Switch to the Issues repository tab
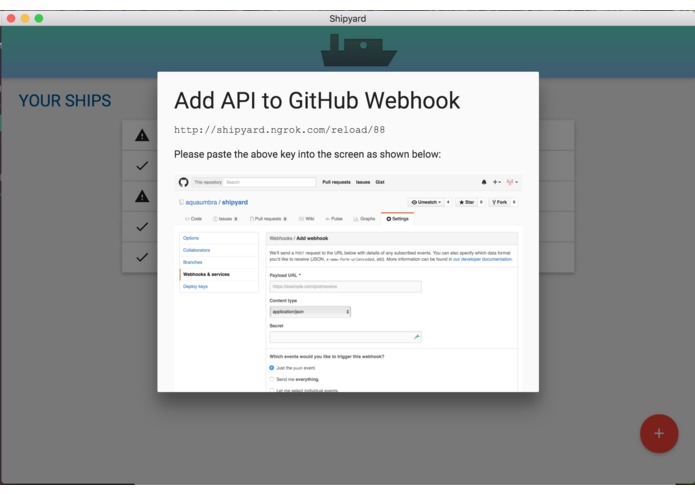The width and height of the screenshot is (695, 494). pos(225,219)
